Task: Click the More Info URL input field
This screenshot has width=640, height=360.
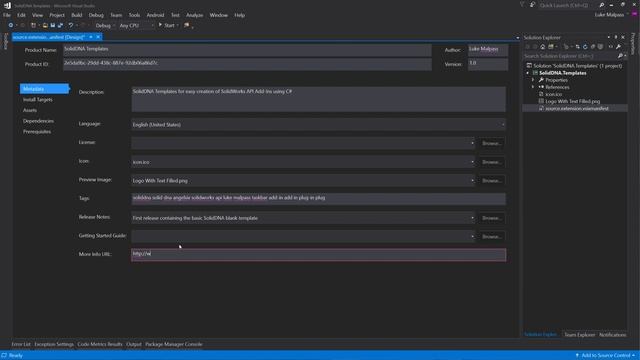Action: [x=318, y=255]
